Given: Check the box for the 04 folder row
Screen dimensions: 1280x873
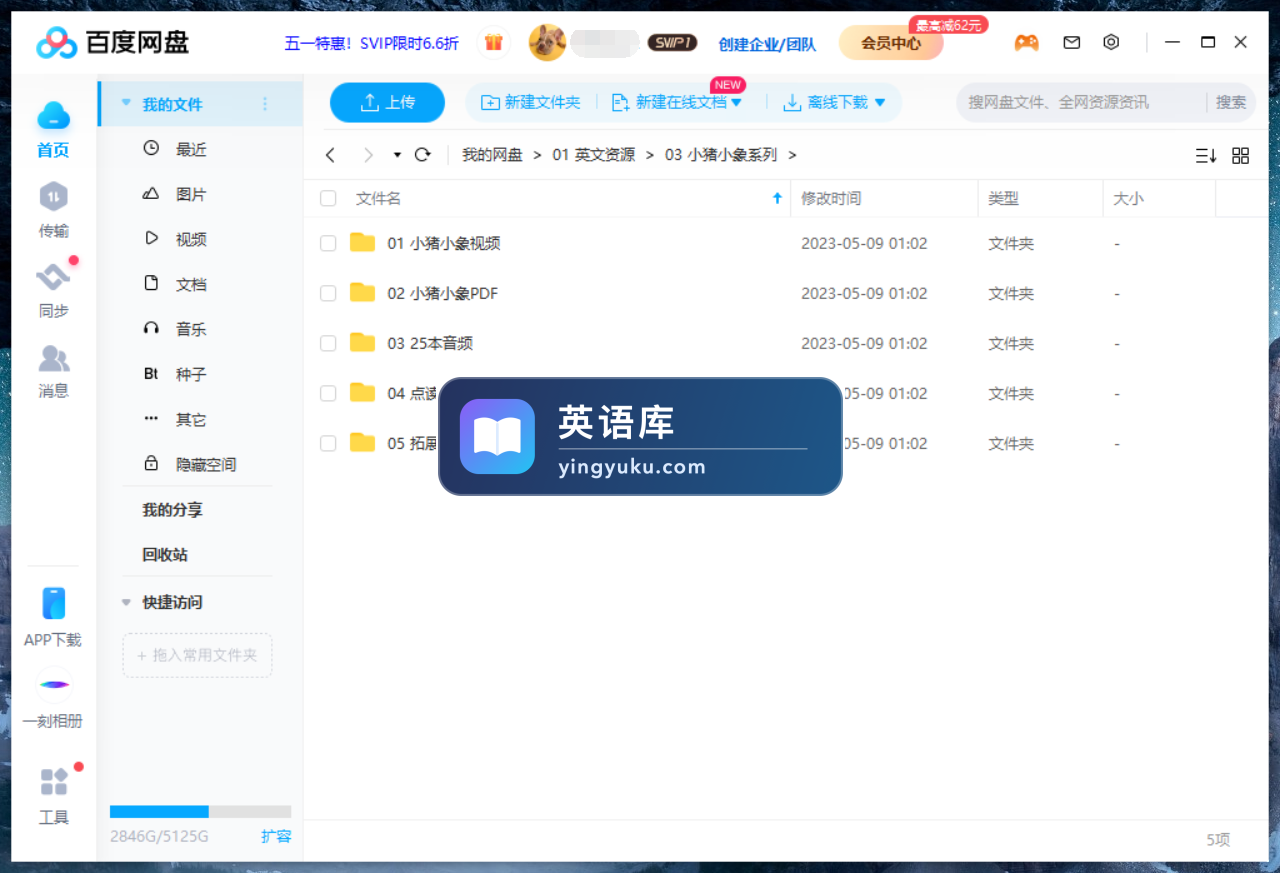Looking at the screenshot, I should click(x=328, y=393).
